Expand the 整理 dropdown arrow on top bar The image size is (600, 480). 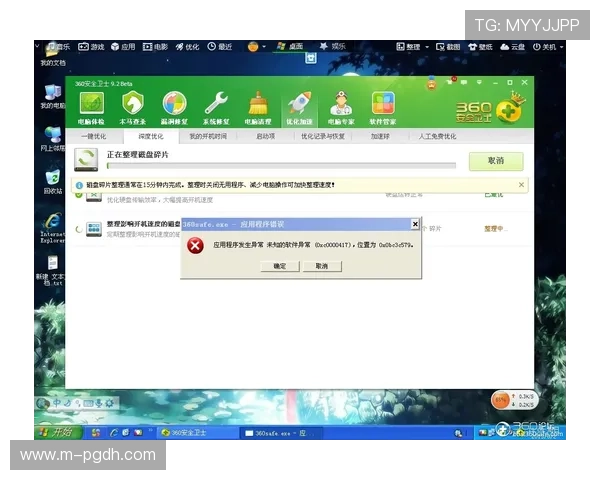click(427, 47)
